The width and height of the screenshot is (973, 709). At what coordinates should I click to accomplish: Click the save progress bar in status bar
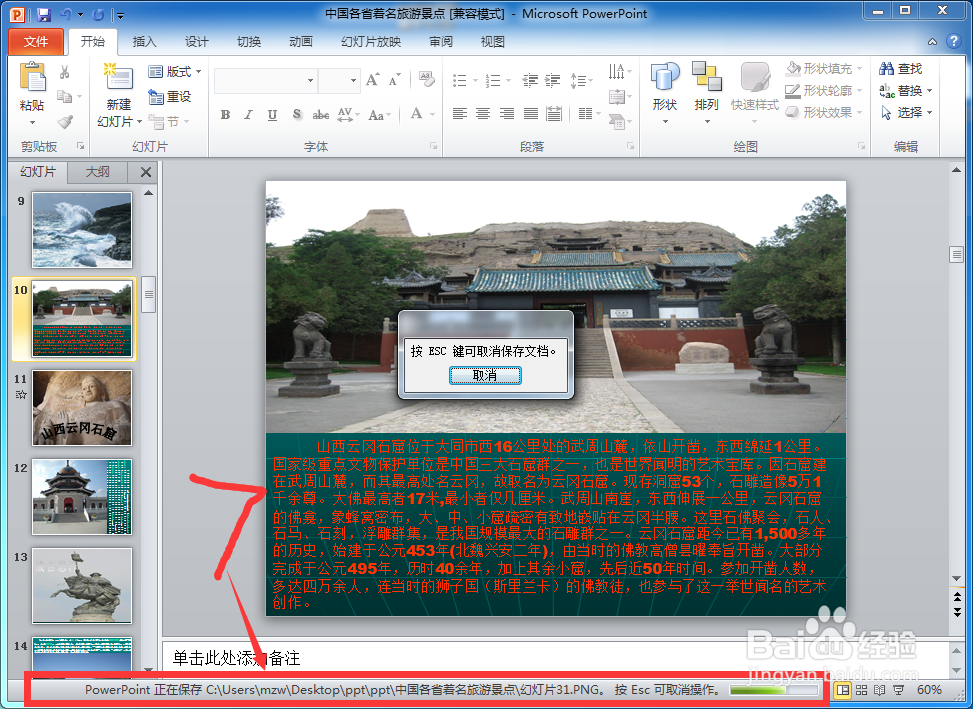(x=774, y=690)
